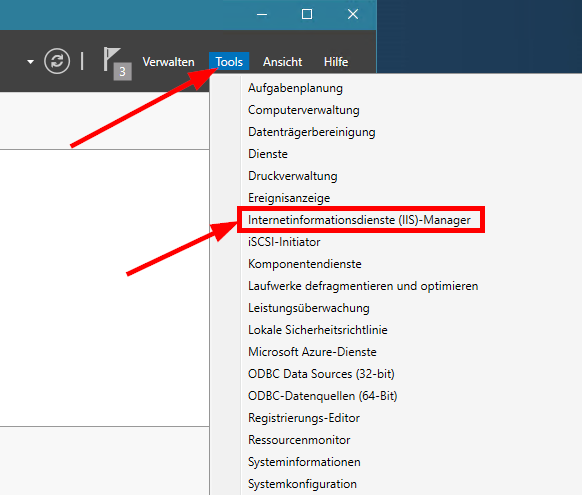Select Ereignisanzeige
This screenshot has width=582, height=495.
289,198
